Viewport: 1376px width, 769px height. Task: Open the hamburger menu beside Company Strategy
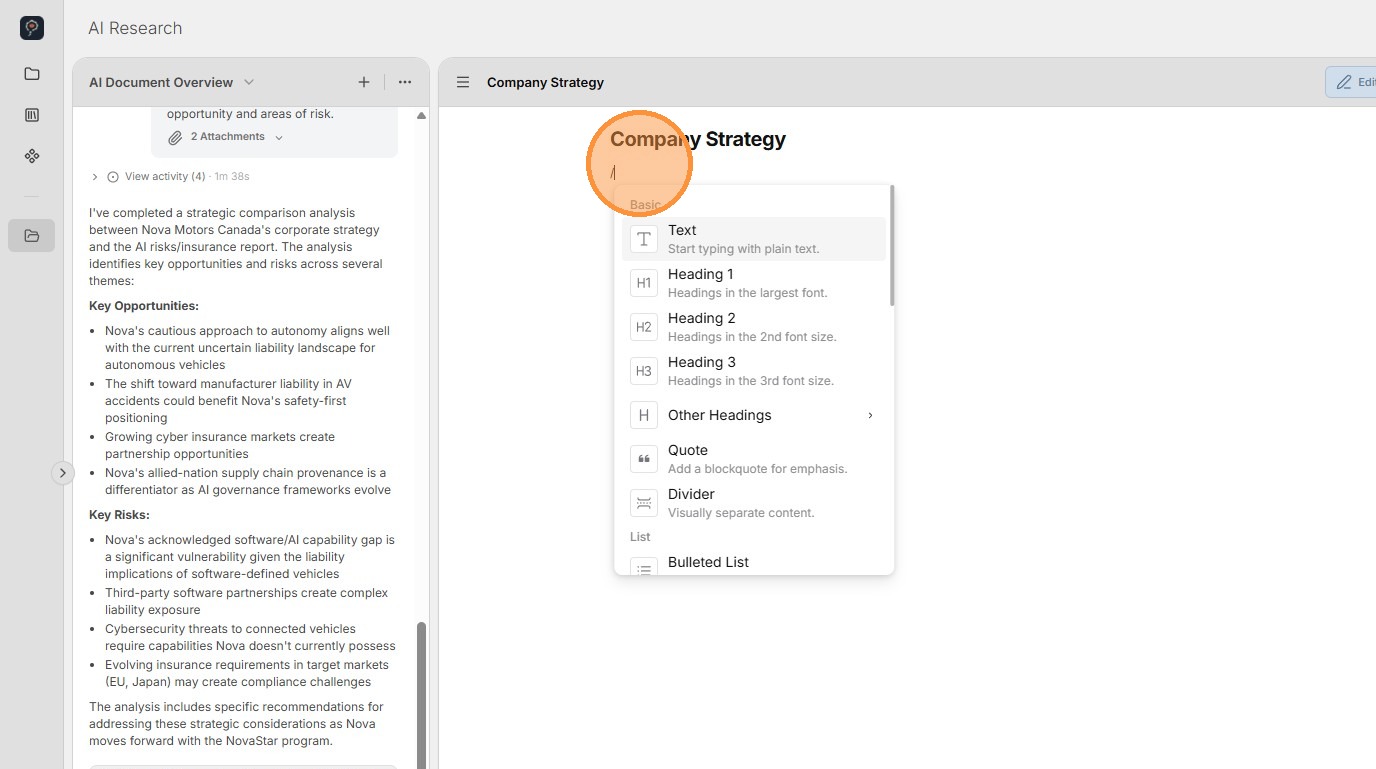pyautogui.click(x=463, y=82)
